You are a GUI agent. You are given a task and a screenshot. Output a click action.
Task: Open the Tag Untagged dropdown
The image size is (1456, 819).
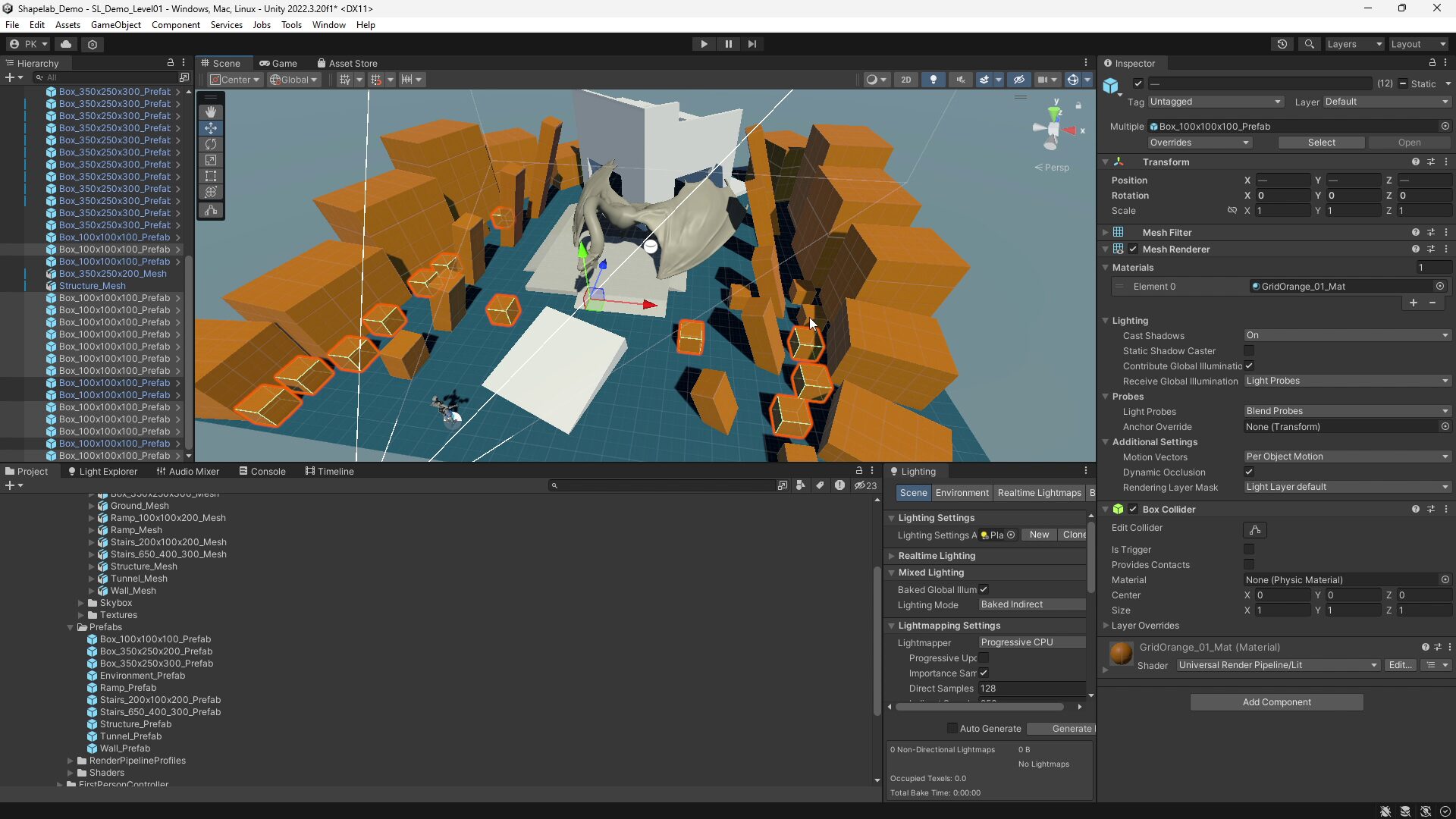1215,102
